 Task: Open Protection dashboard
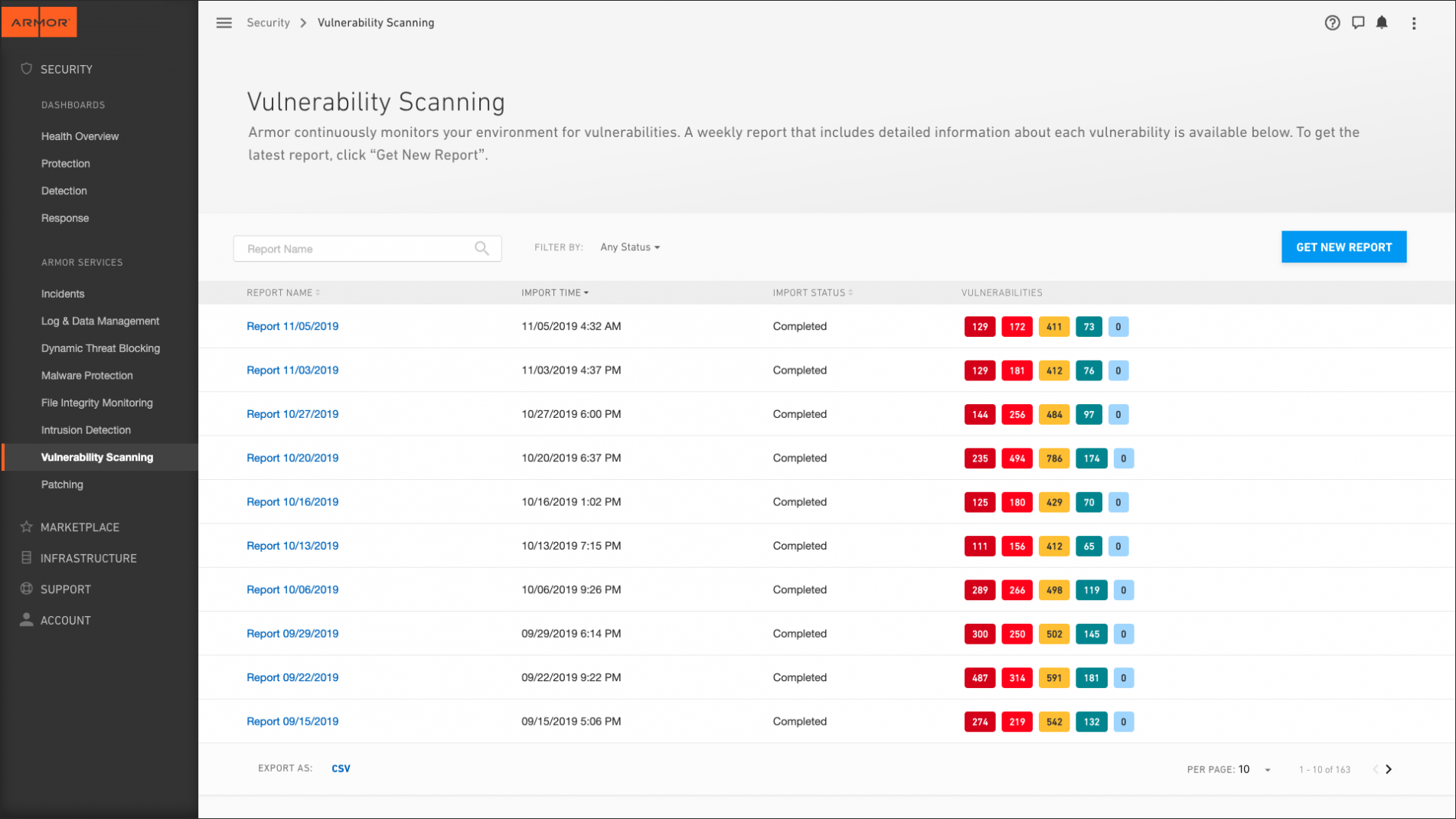click(x=66, y=164)
